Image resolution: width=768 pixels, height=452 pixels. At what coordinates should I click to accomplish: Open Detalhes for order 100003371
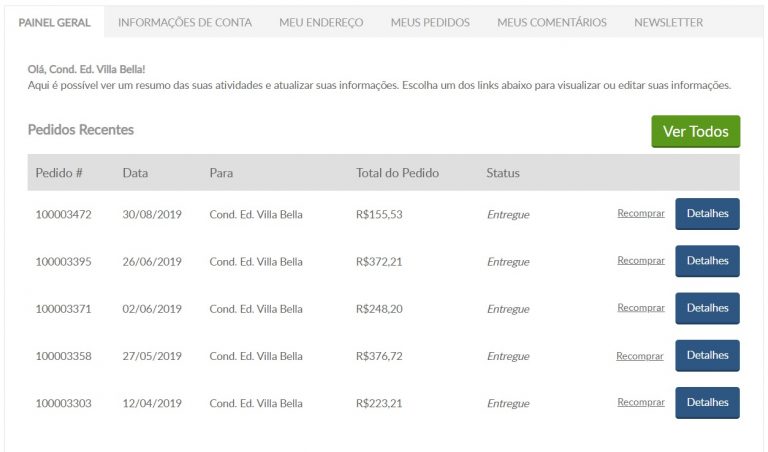[707, 308]
